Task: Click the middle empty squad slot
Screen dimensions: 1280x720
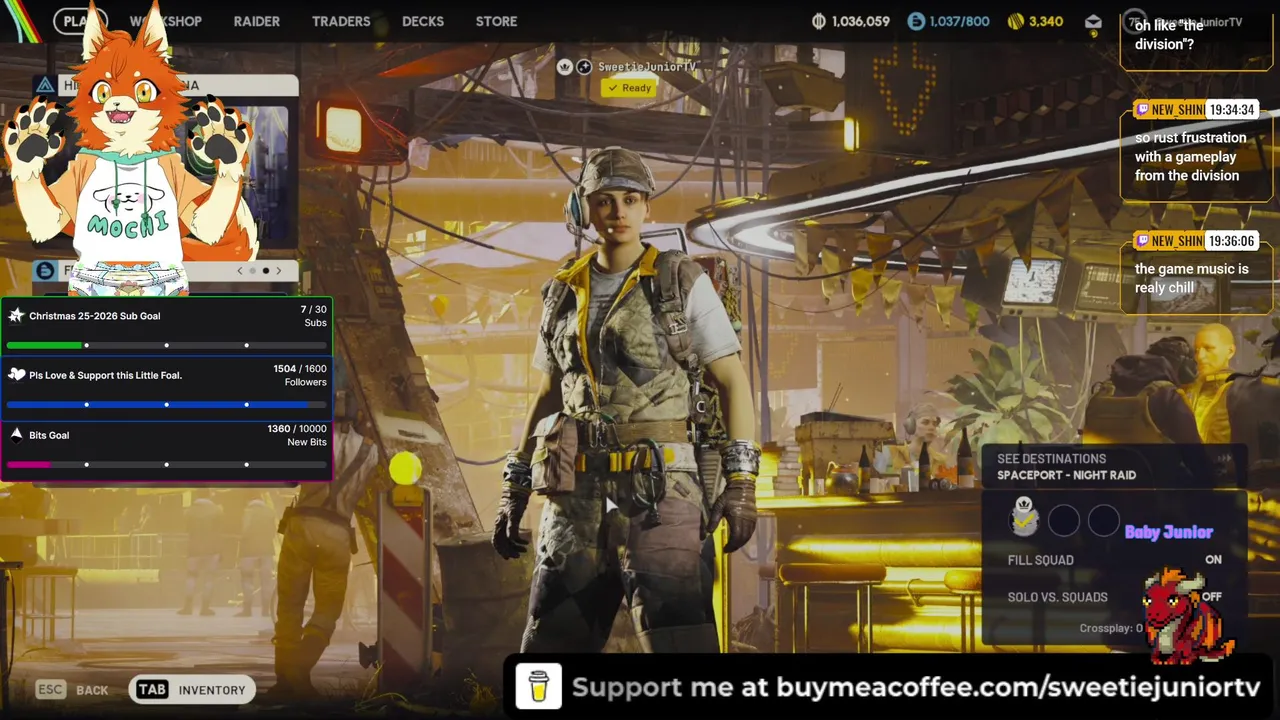Action: click(1064, 520)
